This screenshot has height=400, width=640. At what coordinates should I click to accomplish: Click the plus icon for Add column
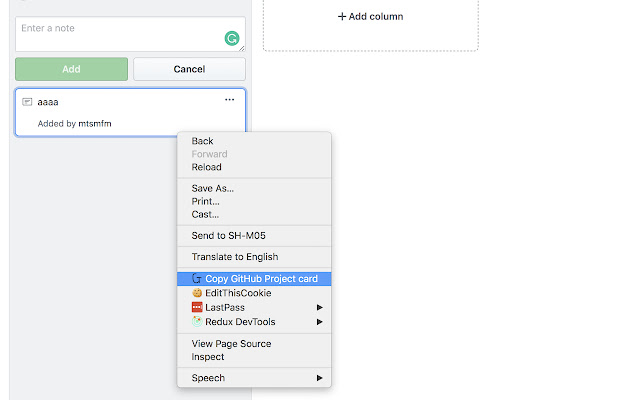click(x=342, y=16)
